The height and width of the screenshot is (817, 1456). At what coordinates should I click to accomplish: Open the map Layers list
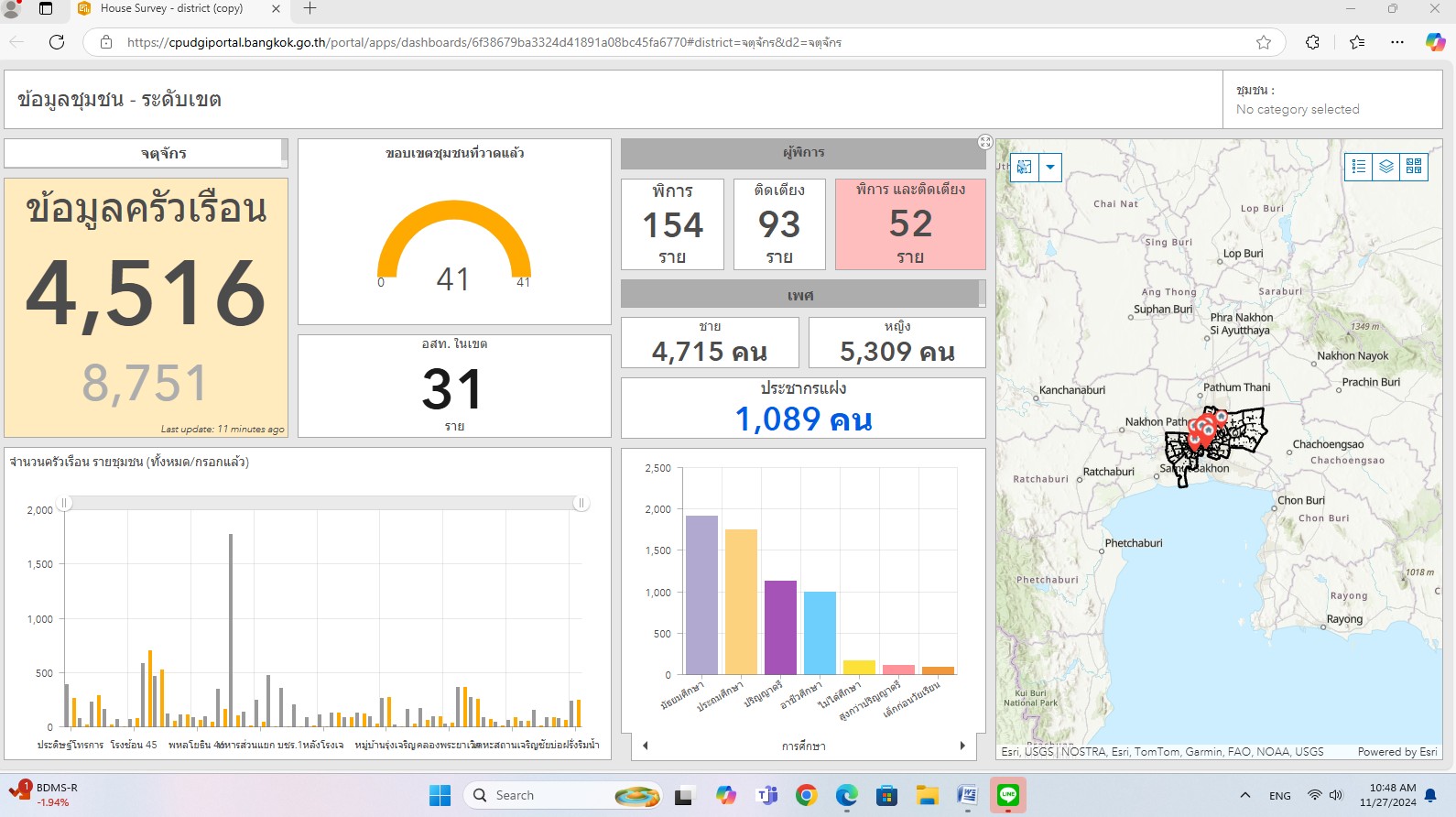click(1386, 166)
